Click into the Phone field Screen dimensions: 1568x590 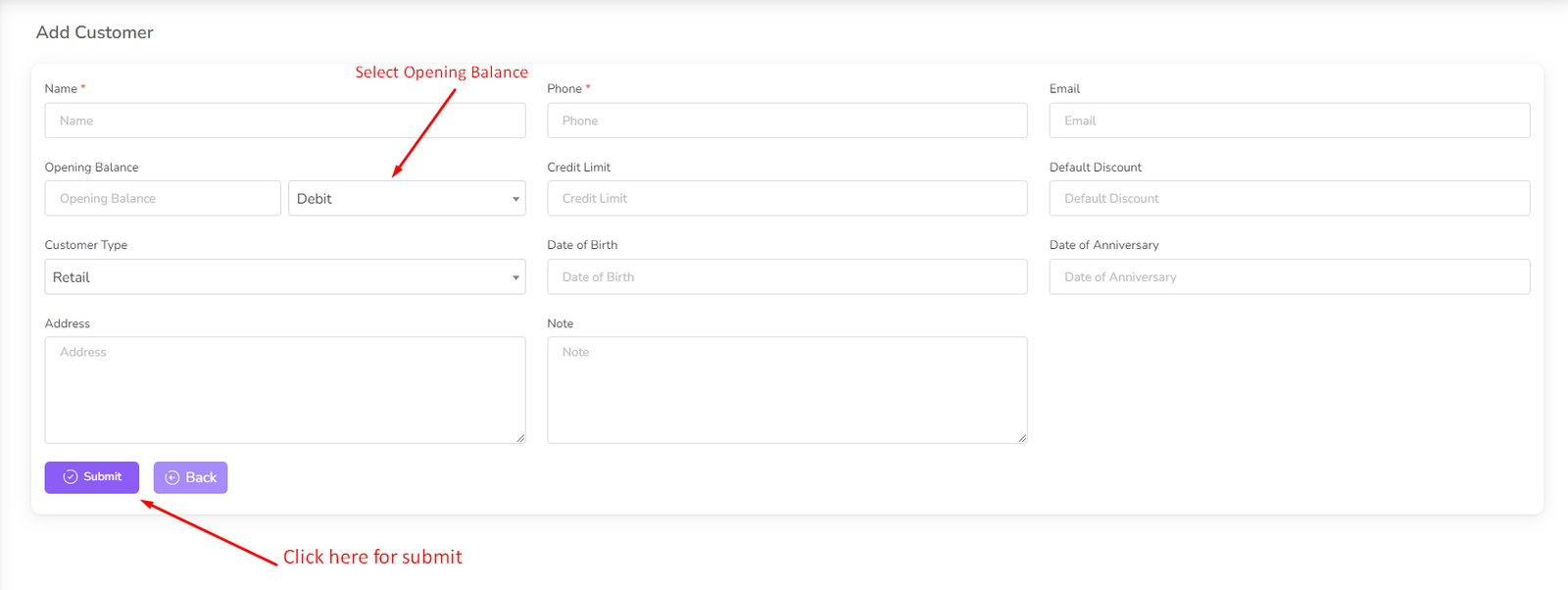pos(786,121)
